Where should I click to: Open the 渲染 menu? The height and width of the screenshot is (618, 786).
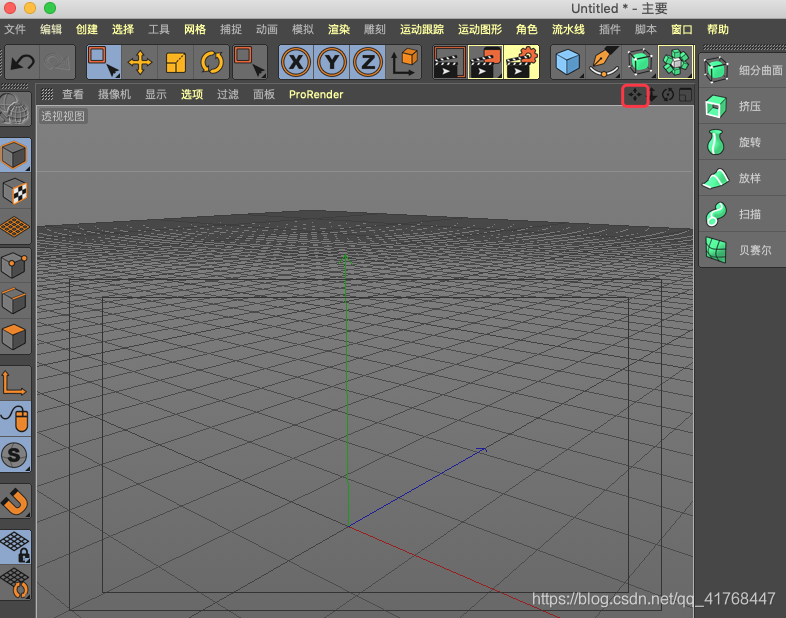(x=339, y=30)
